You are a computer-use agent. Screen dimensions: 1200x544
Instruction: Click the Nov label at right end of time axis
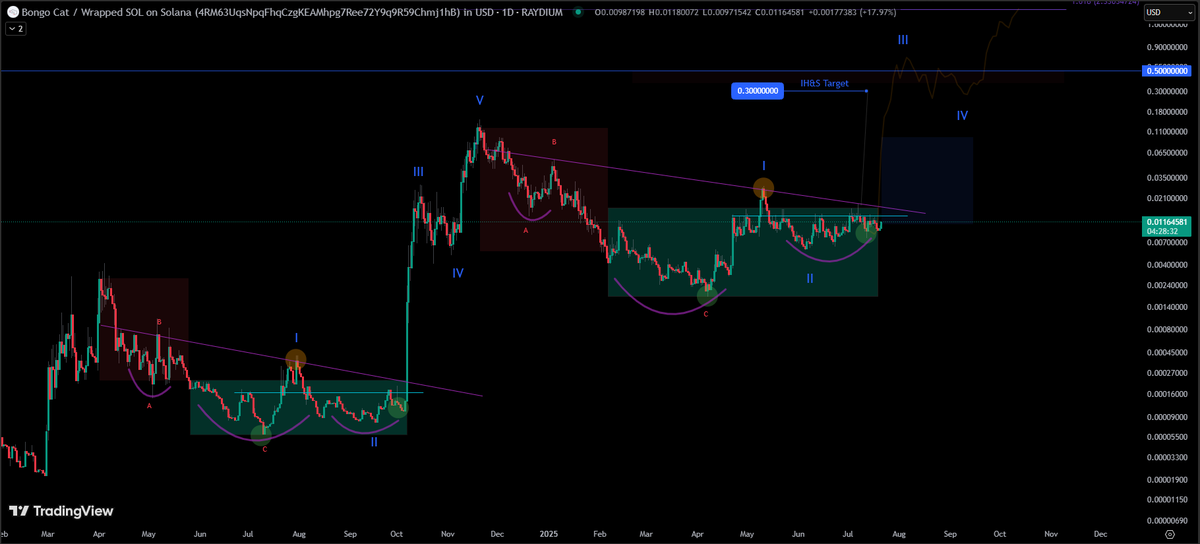coord(1050,535)
